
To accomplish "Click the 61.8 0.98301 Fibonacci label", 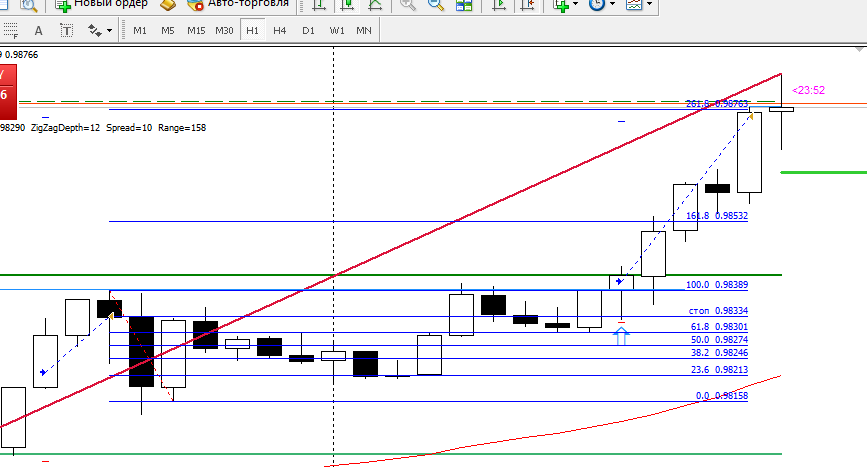I will [x=719, y=327].
